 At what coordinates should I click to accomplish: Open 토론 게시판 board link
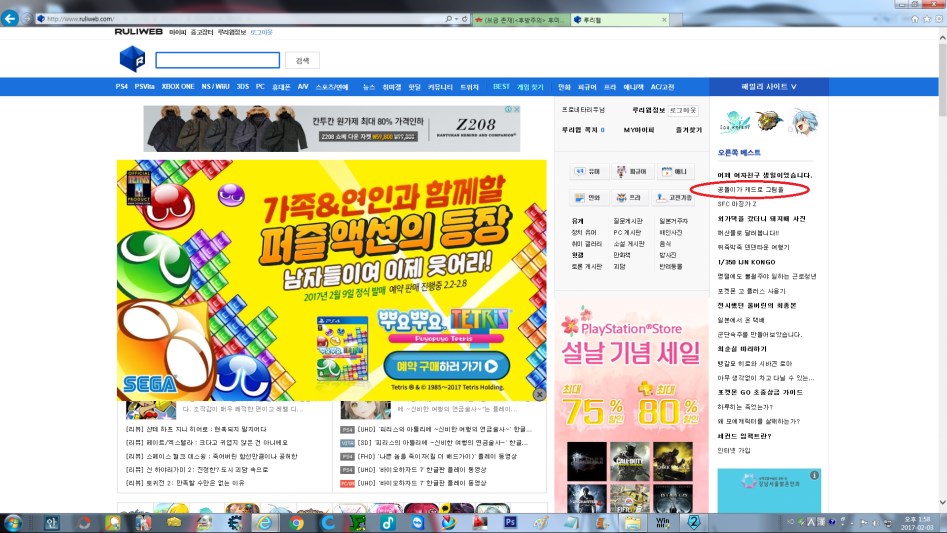[x=587, y=267]
